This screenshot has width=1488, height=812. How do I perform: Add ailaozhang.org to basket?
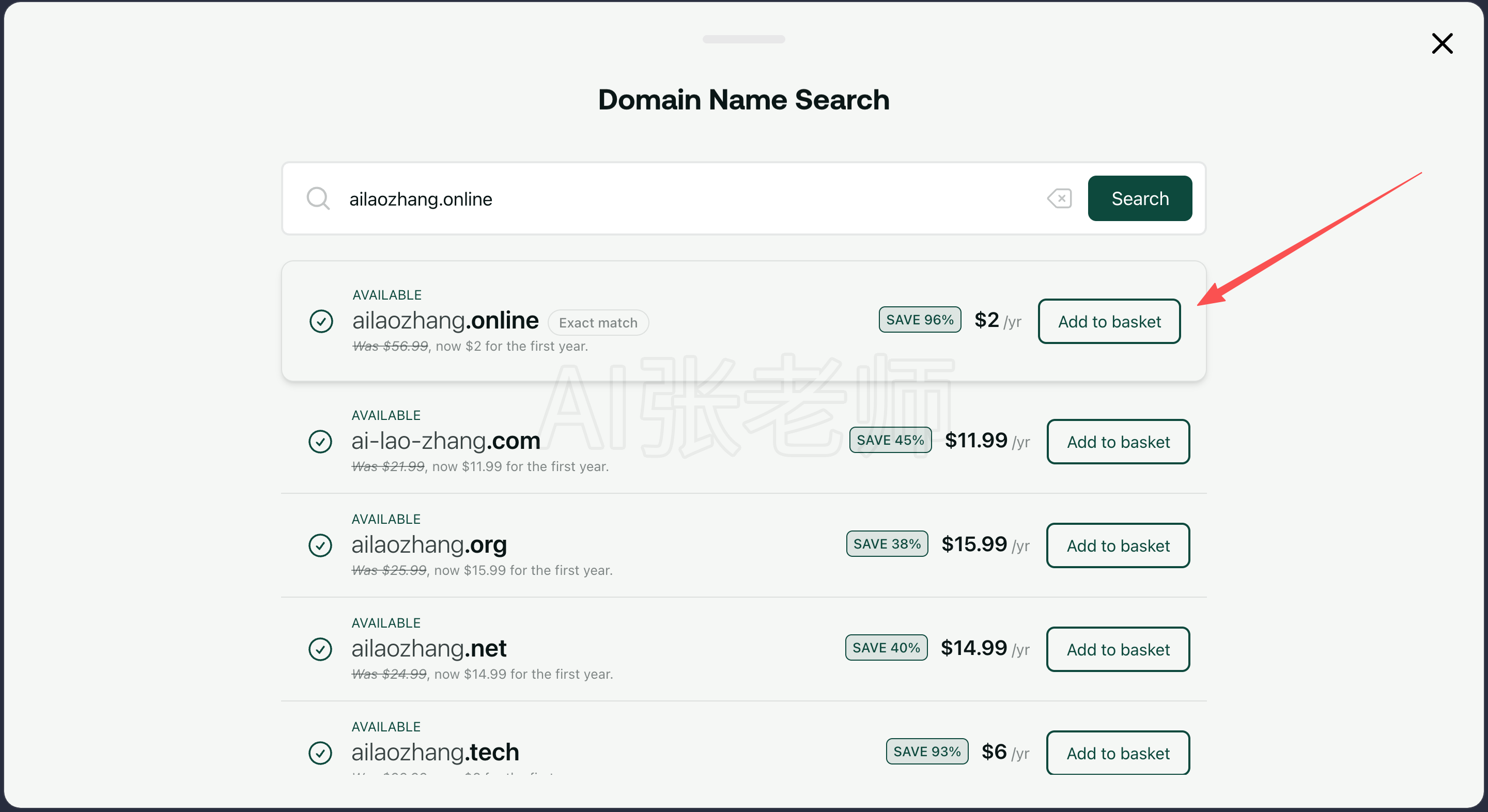(1118, 546)
